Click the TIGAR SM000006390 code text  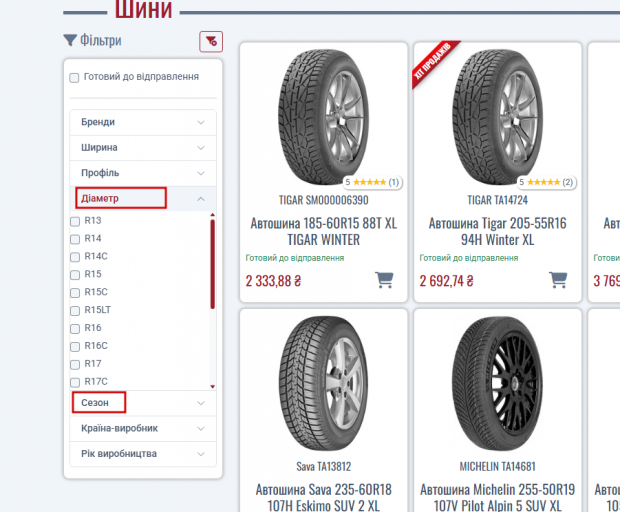[x=323, y=200]
